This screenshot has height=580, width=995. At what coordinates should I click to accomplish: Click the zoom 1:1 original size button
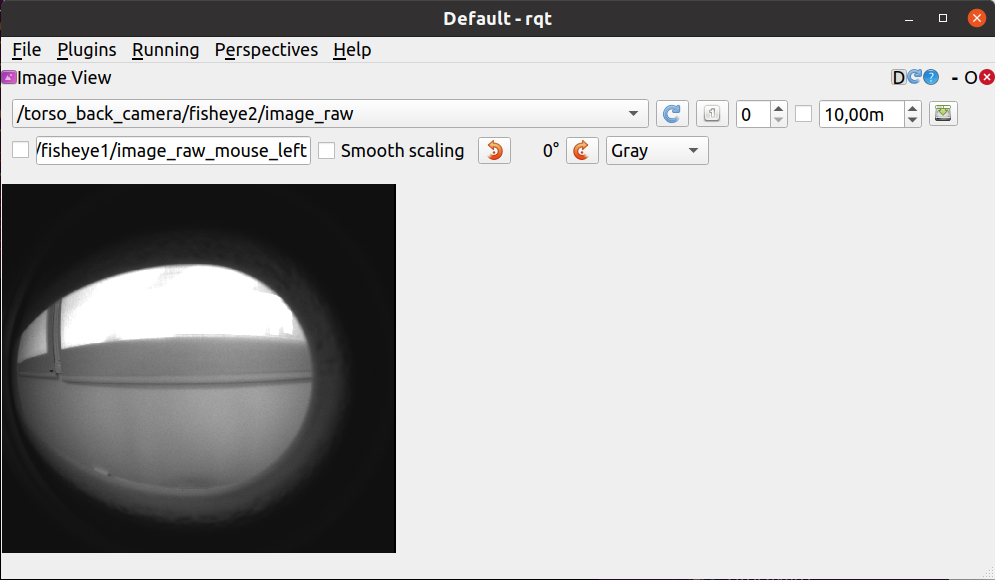point(711,114)
